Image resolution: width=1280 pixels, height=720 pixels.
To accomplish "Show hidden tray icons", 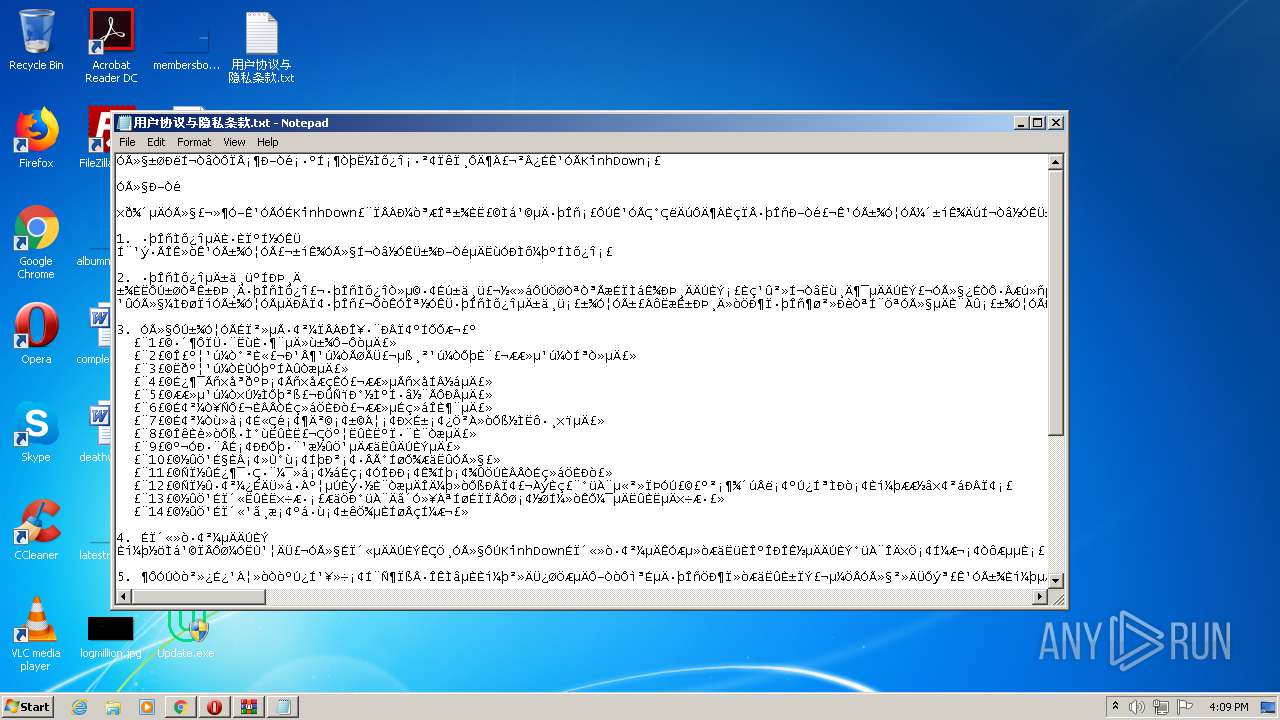I will pos(1115,707).
